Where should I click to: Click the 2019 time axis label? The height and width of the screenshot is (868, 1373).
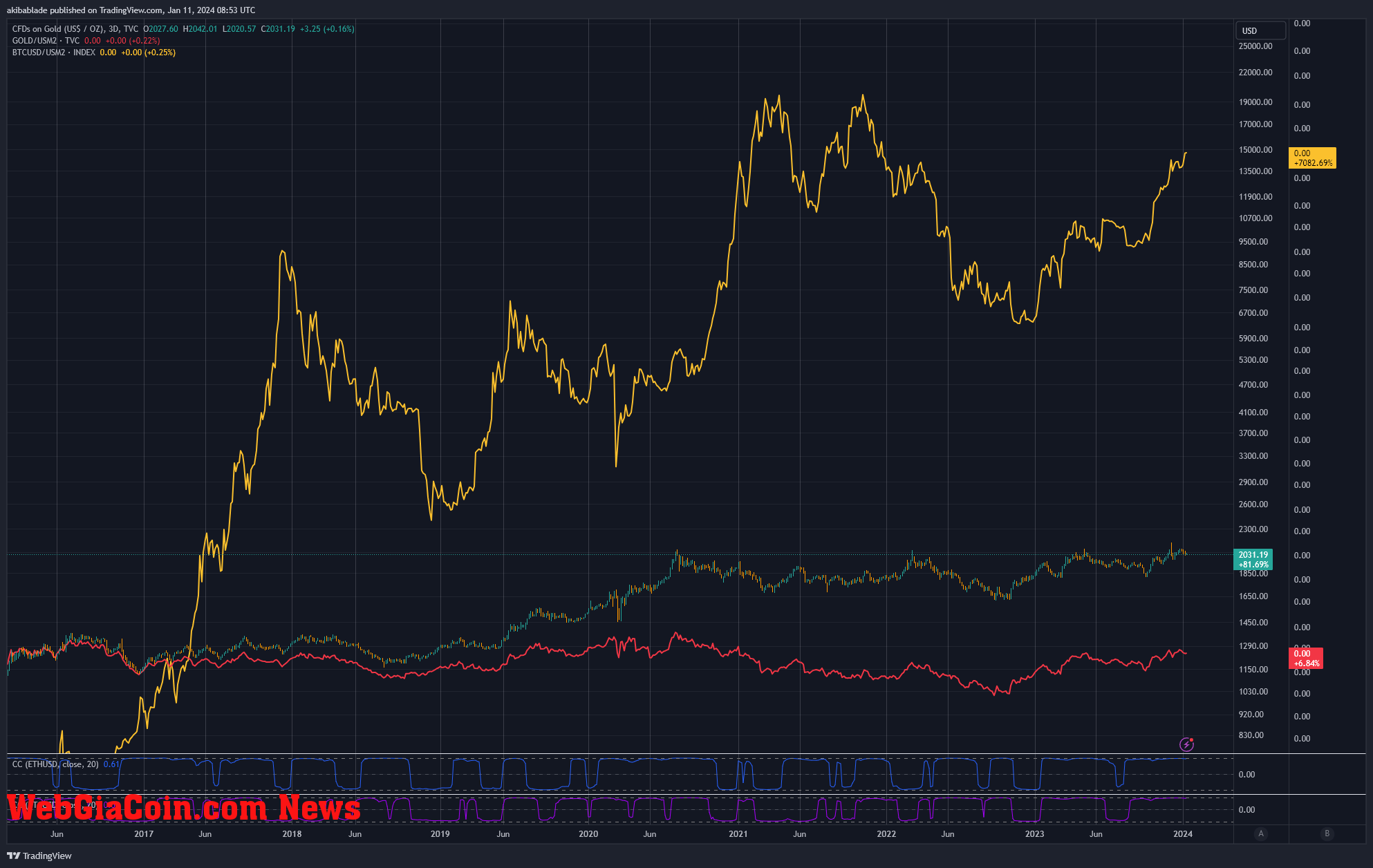click(440, 834)
